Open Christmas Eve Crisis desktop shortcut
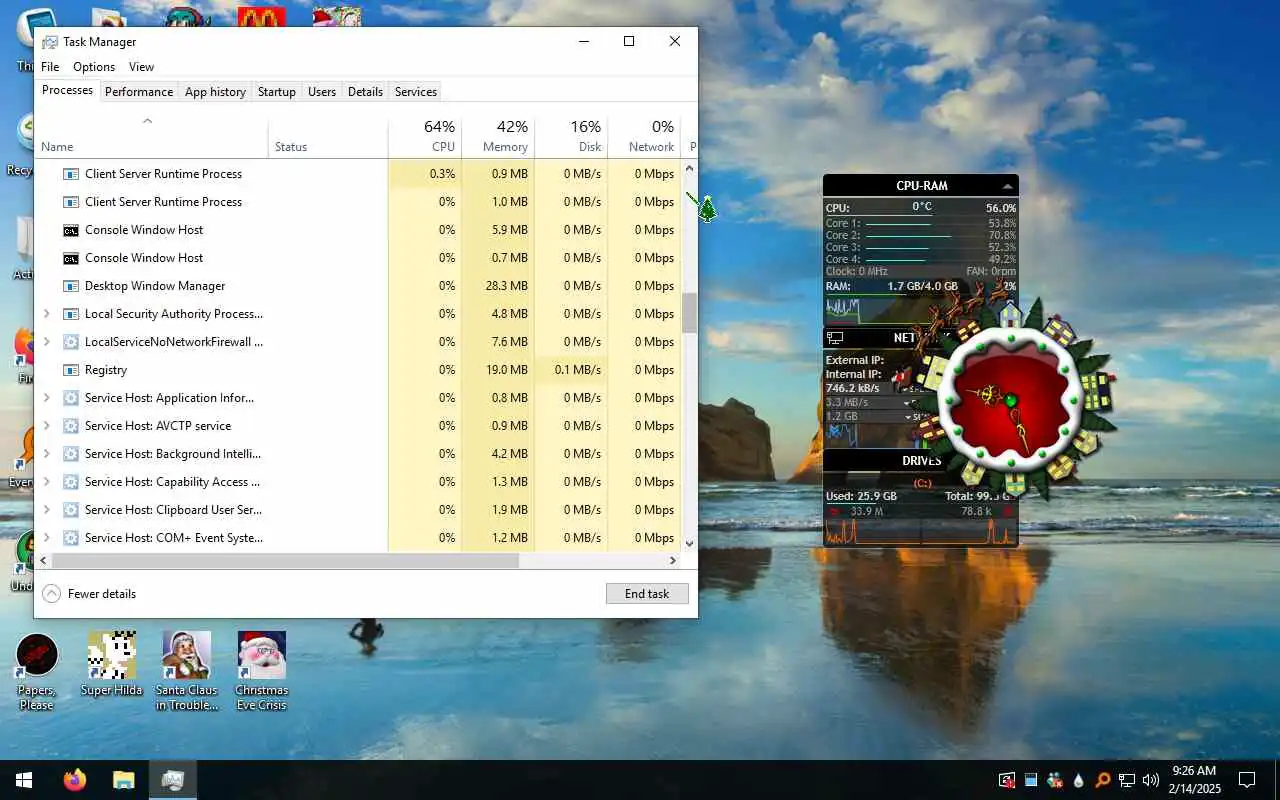 point(261,670)
